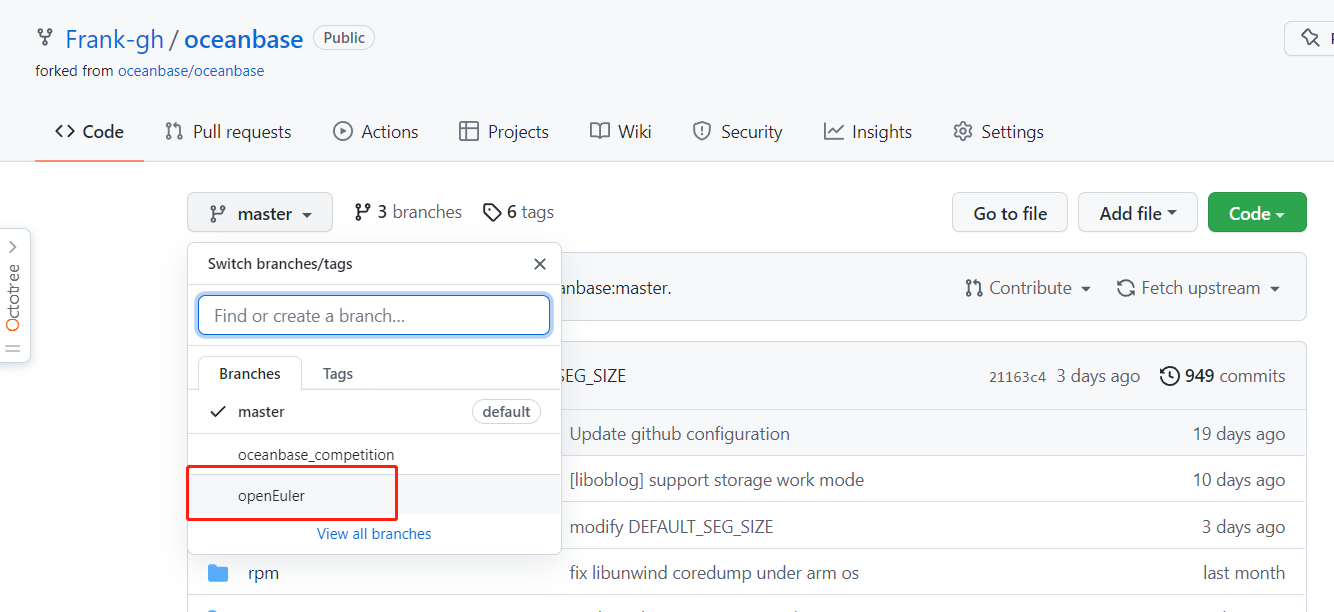Viewport: 1334px width, 612px height.
Task: Open the Security tab
Action: click(x=738, y=132)
